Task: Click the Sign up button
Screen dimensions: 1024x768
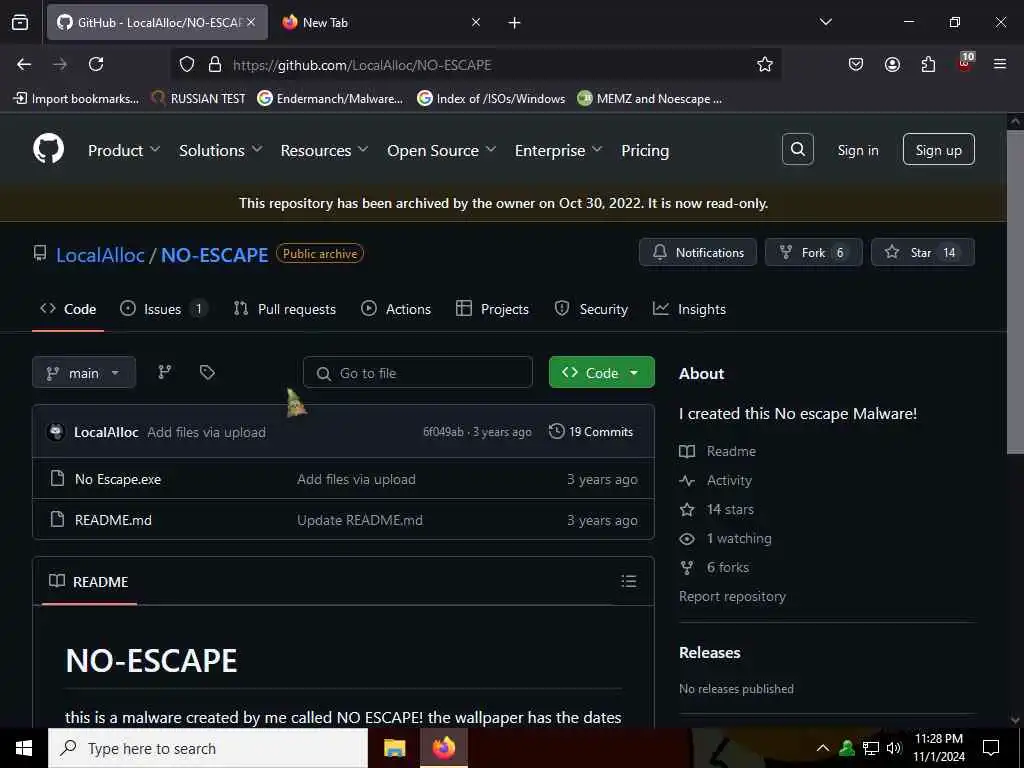Action: tap(938, 150)
